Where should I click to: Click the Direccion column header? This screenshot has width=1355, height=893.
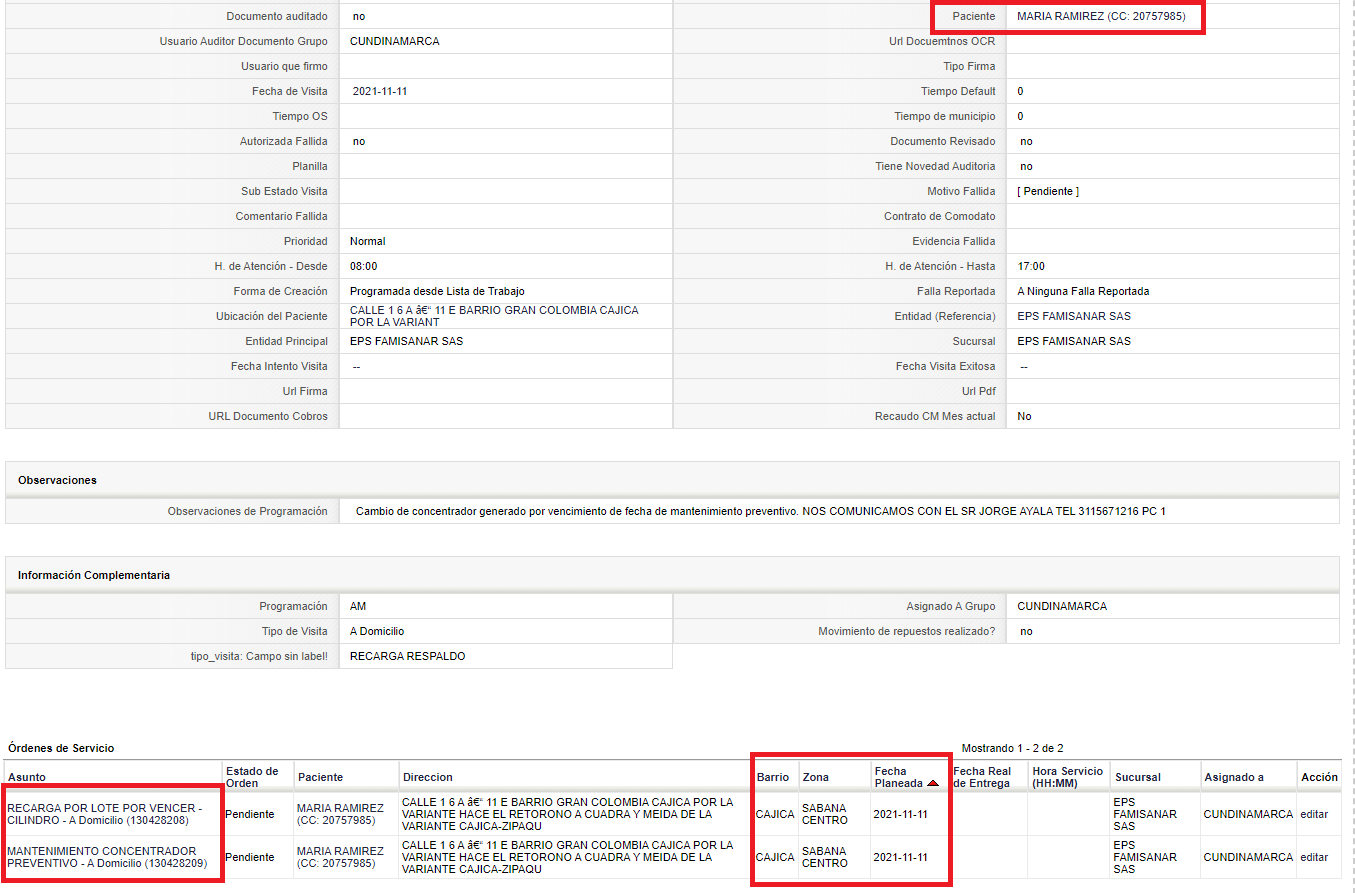coord(428,777)
